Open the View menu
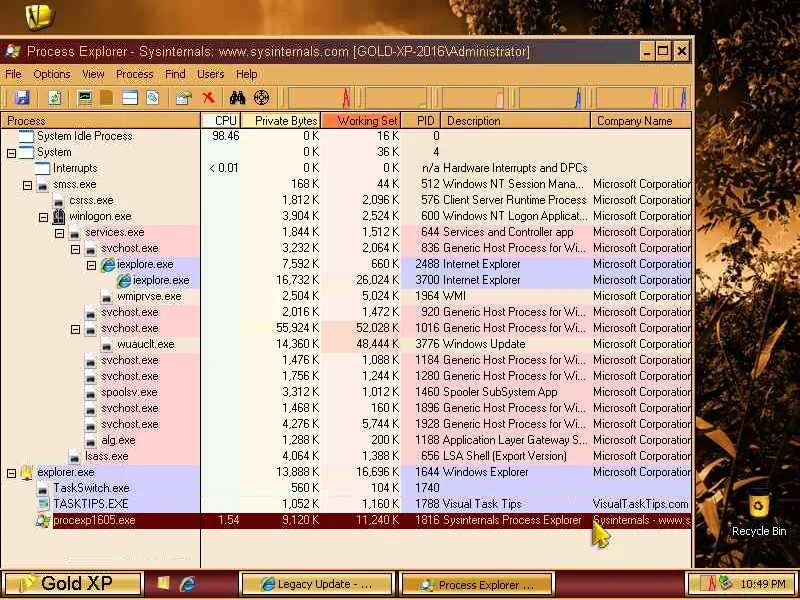Viewport: 800px width, 600px height. [x=93, y=74]
